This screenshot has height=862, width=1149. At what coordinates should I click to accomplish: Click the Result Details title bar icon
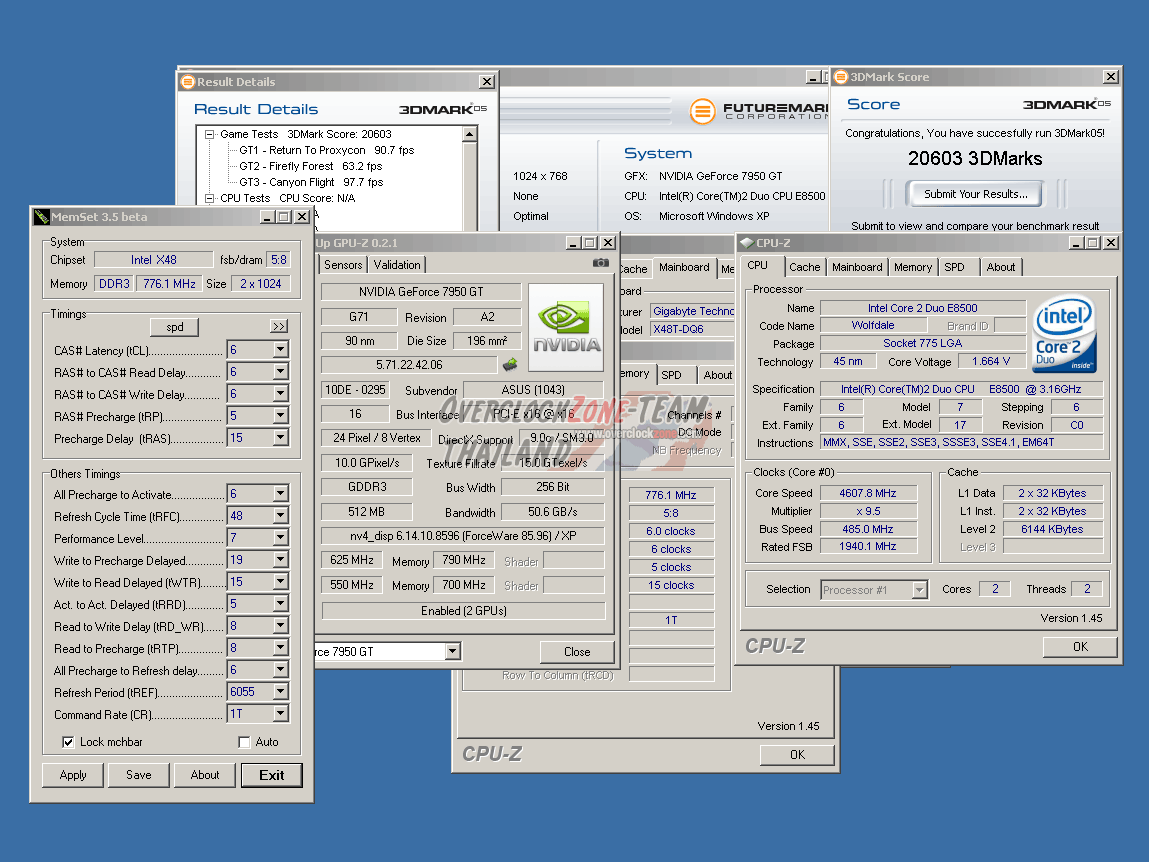188,81
